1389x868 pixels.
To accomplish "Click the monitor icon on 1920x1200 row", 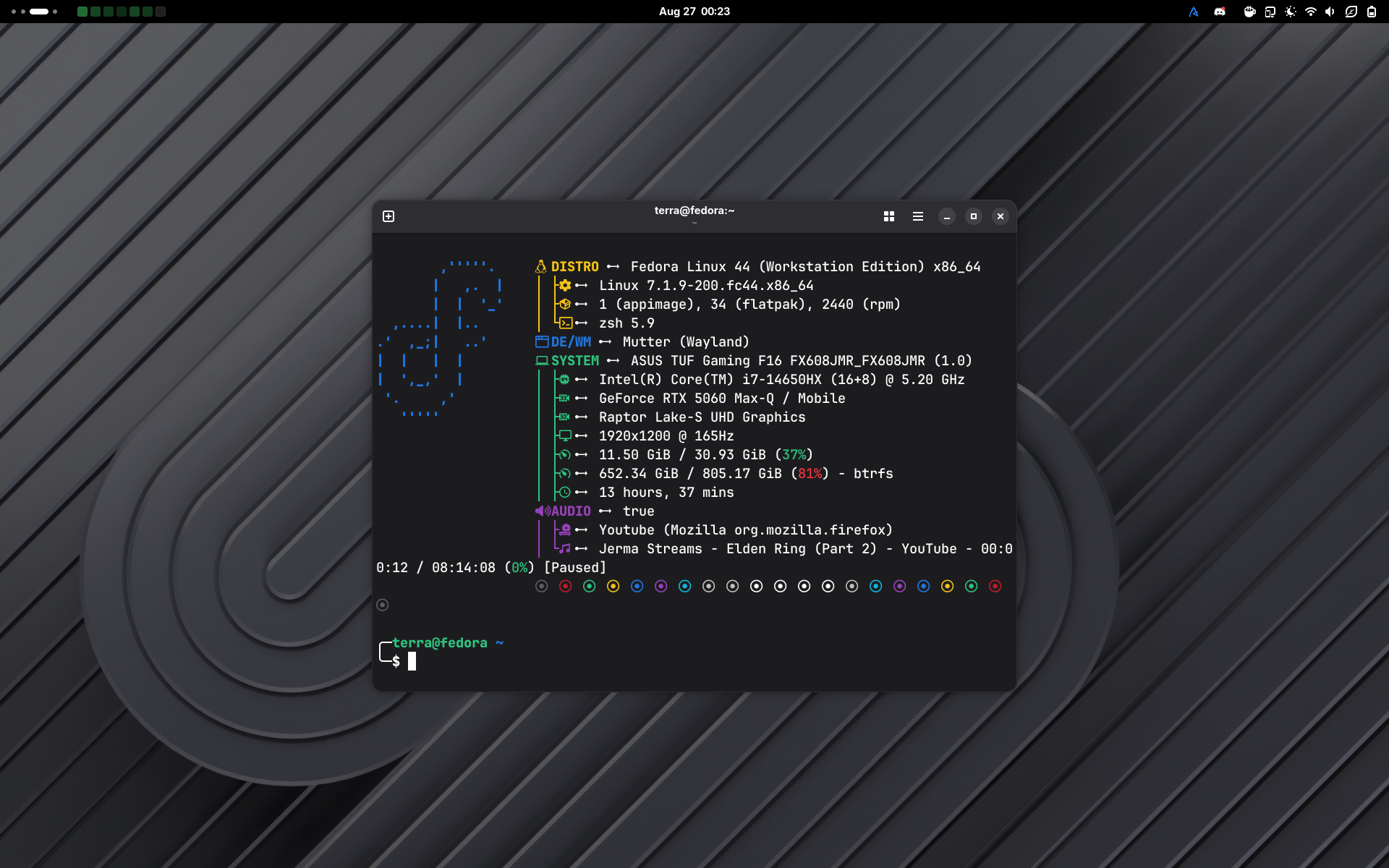I will point(565,435).
